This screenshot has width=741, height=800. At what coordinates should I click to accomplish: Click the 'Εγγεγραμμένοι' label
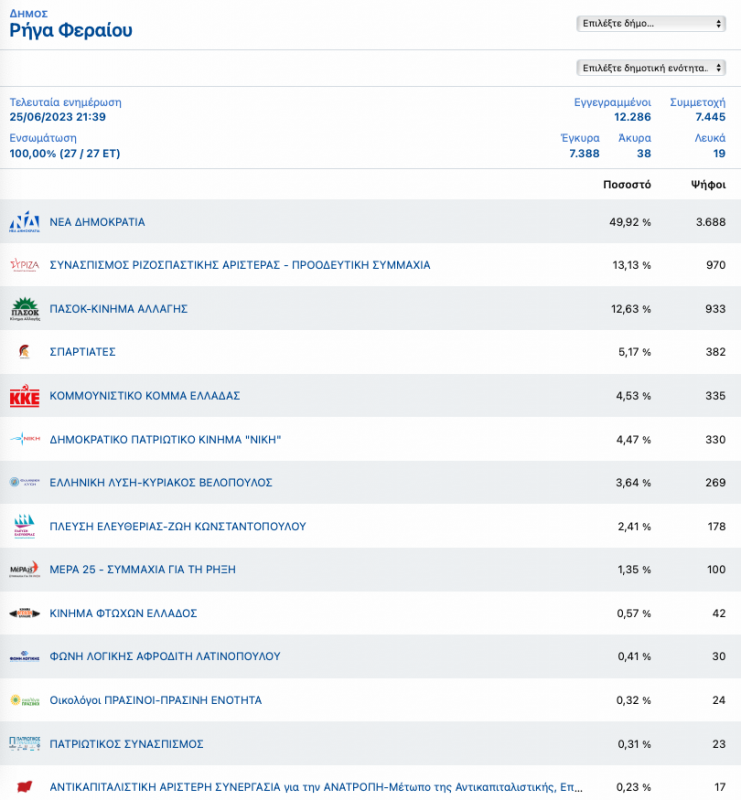[x=612, y=103]
